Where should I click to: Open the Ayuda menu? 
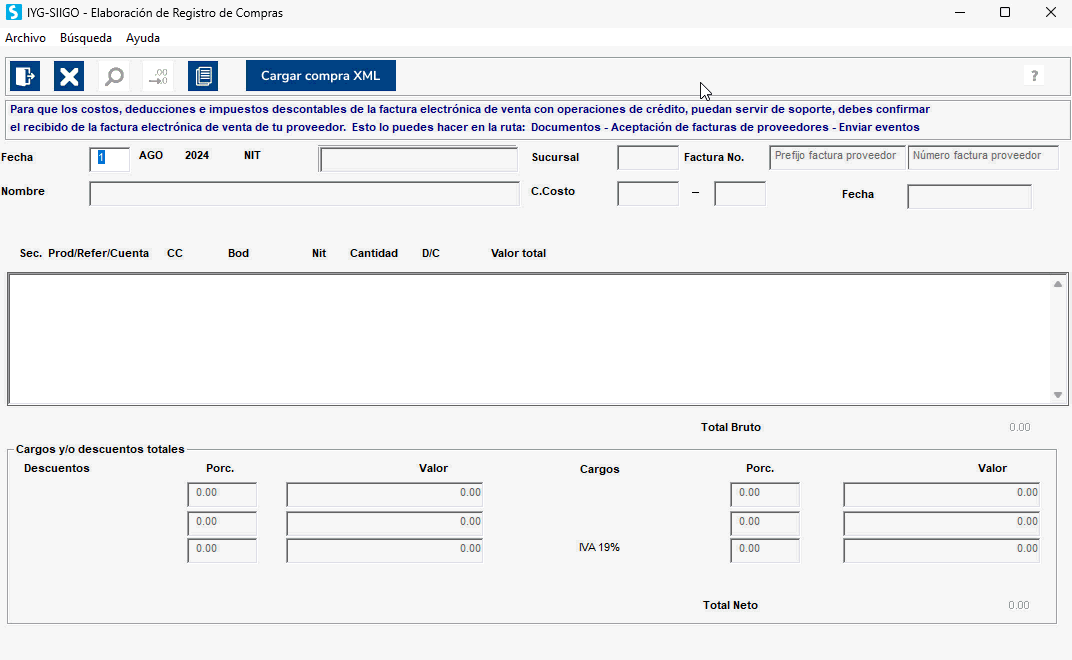click(143, 38)
